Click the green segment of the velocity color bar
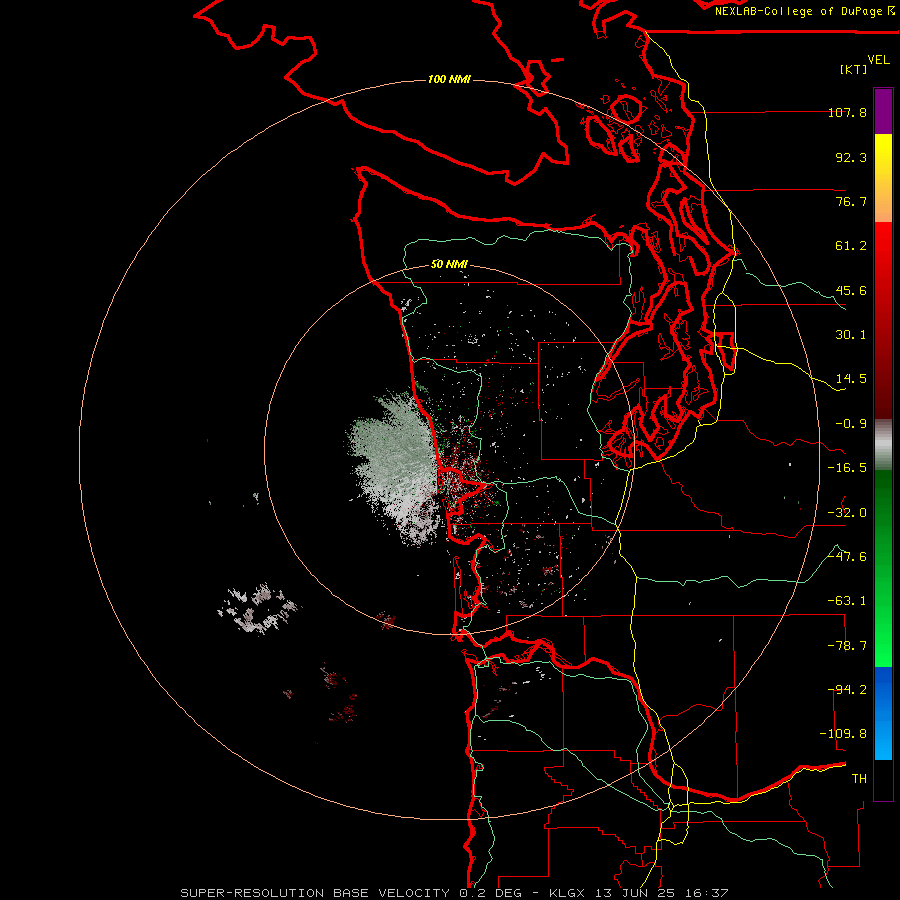 (x=883, y=568)
